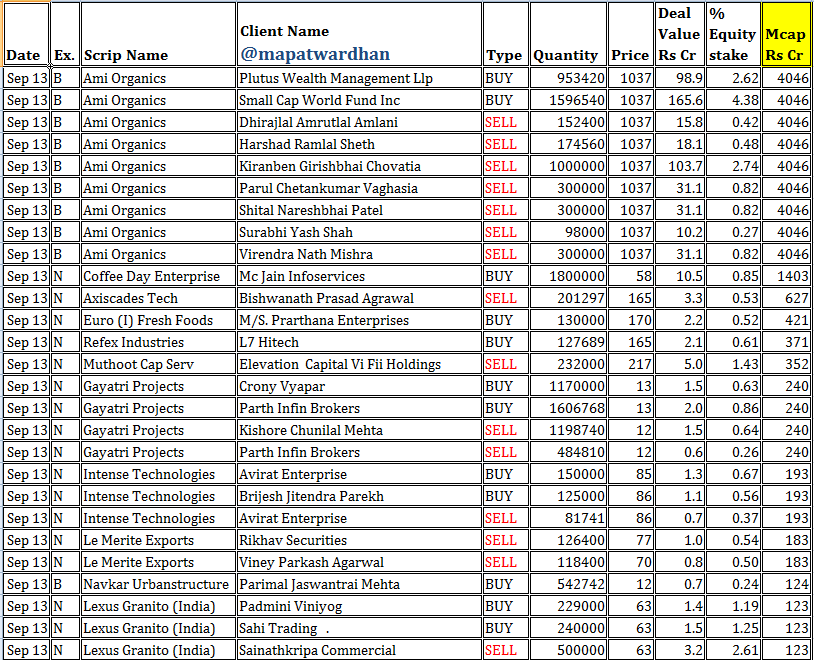Select cell Viney Parkash Agarwal
This screenshot has height=660, width=814.
(359, 562)
